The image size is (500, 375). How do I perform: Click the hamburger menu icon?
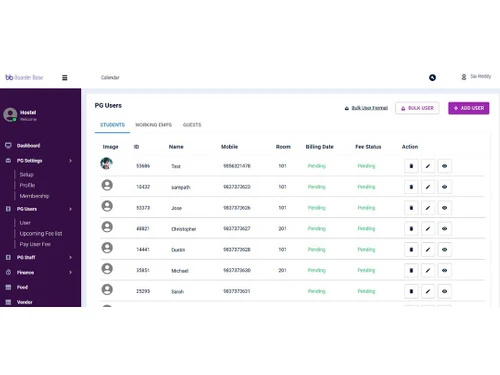pos(65,78)
